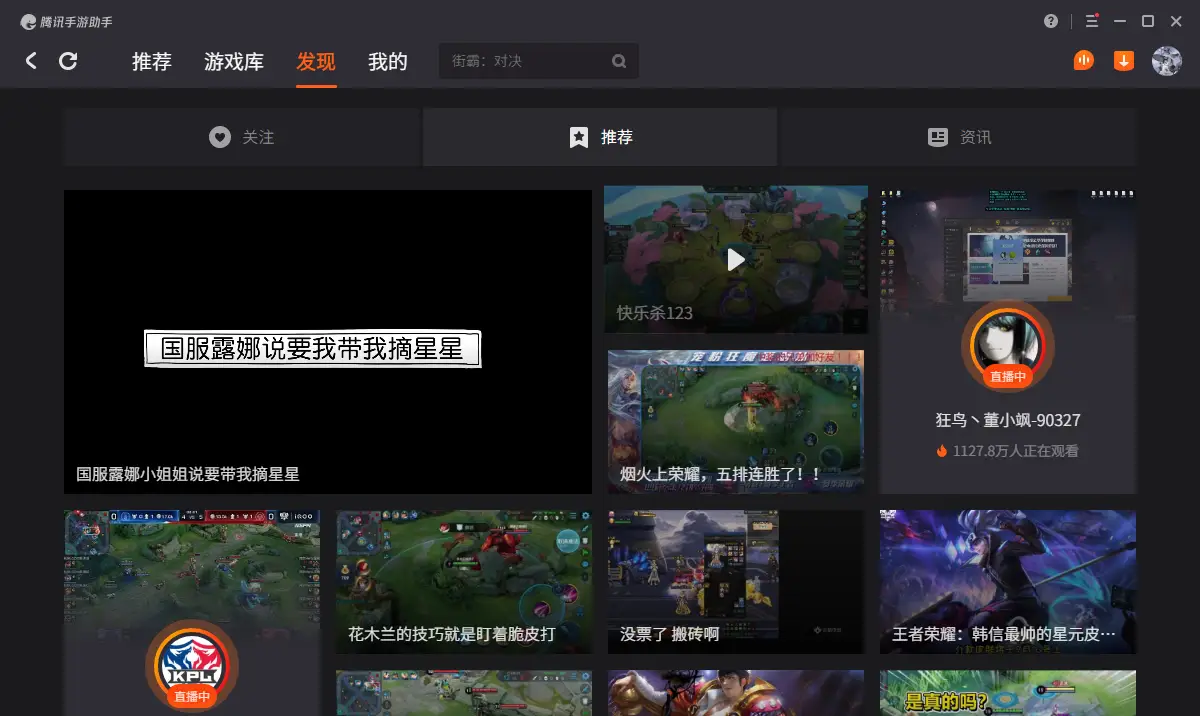The width and height of the screenshot is (1200, 716).
Task: Open the KPL live stream card
Action: tap(192, 613)
